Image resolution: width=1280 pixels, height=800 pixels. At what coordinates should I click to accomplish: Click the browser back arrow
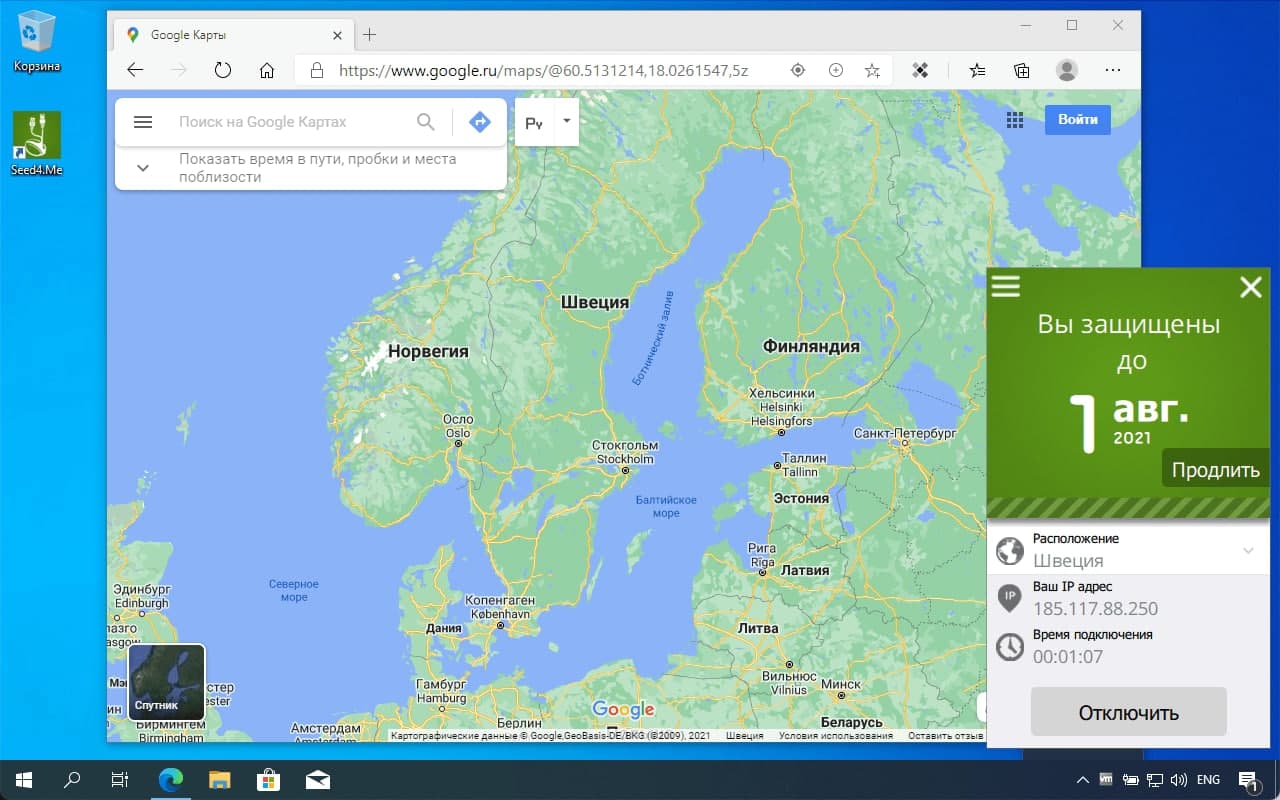pyautogui.click(x=135, y=70)
